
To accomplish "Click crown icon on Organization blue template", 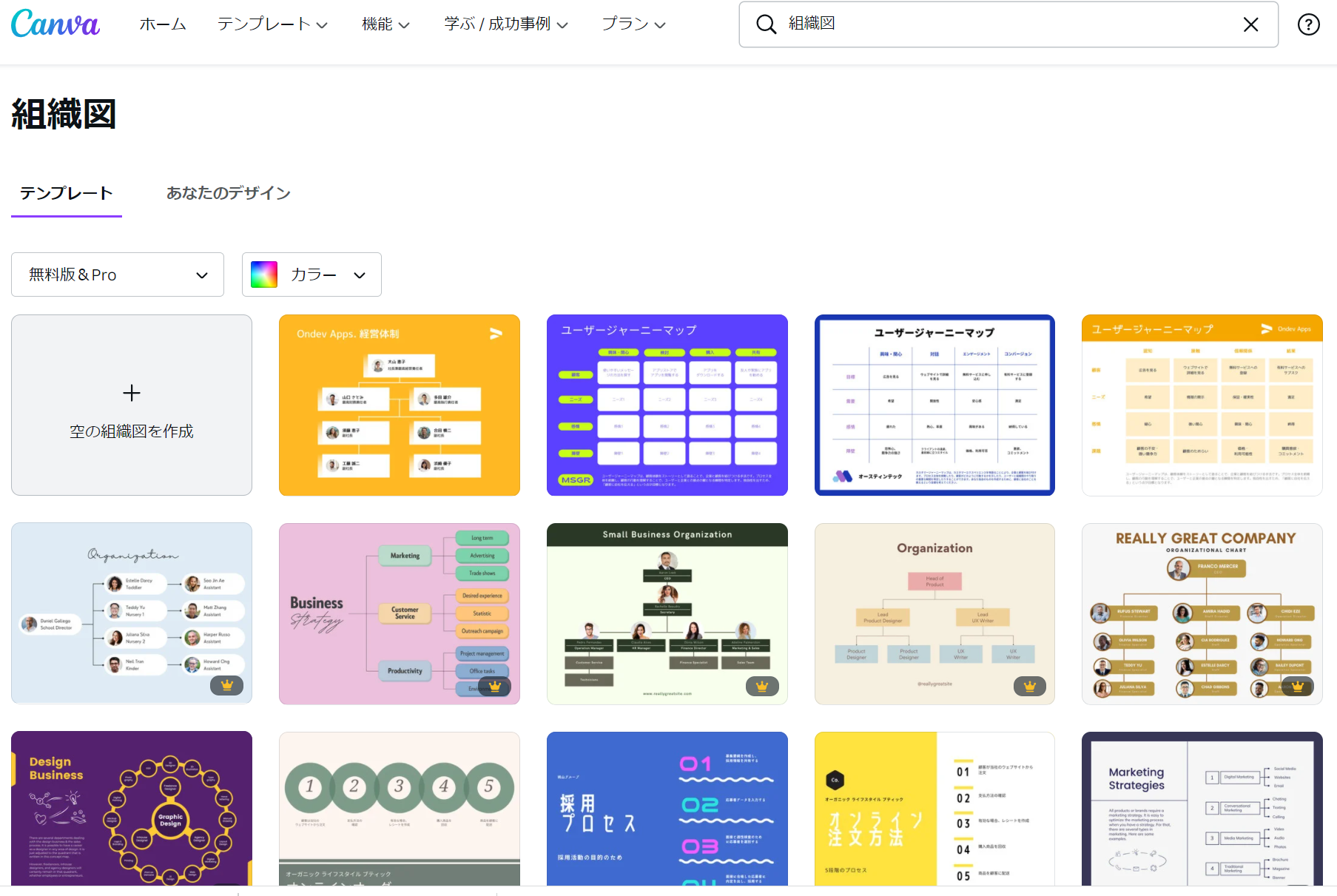I will [x=226, y=686].
